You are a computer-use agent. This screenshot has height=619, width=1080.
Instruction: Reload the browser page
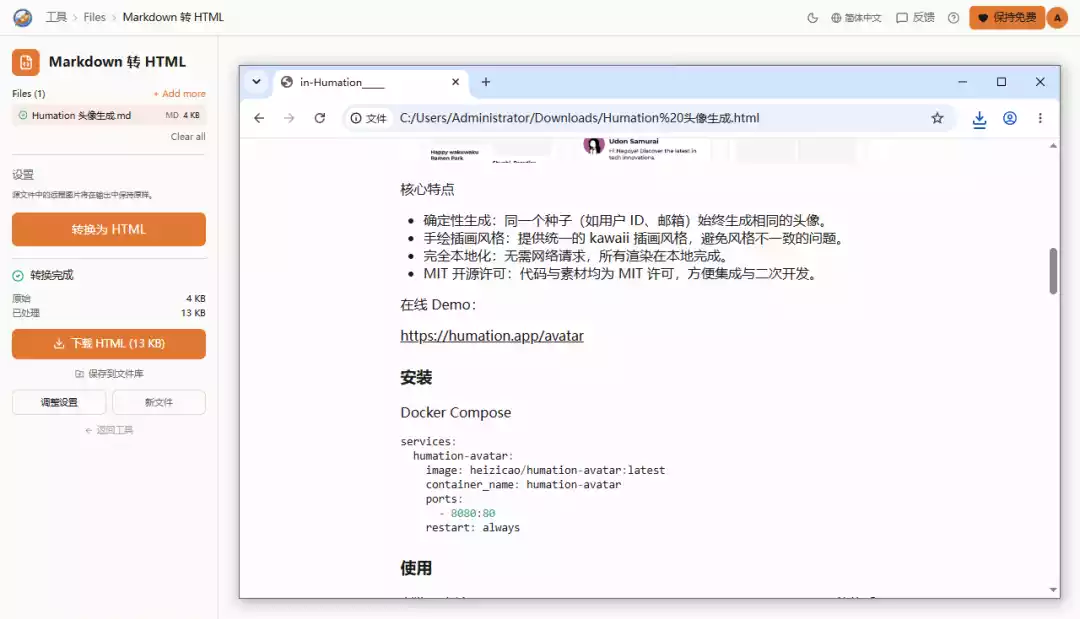(320, 118)
